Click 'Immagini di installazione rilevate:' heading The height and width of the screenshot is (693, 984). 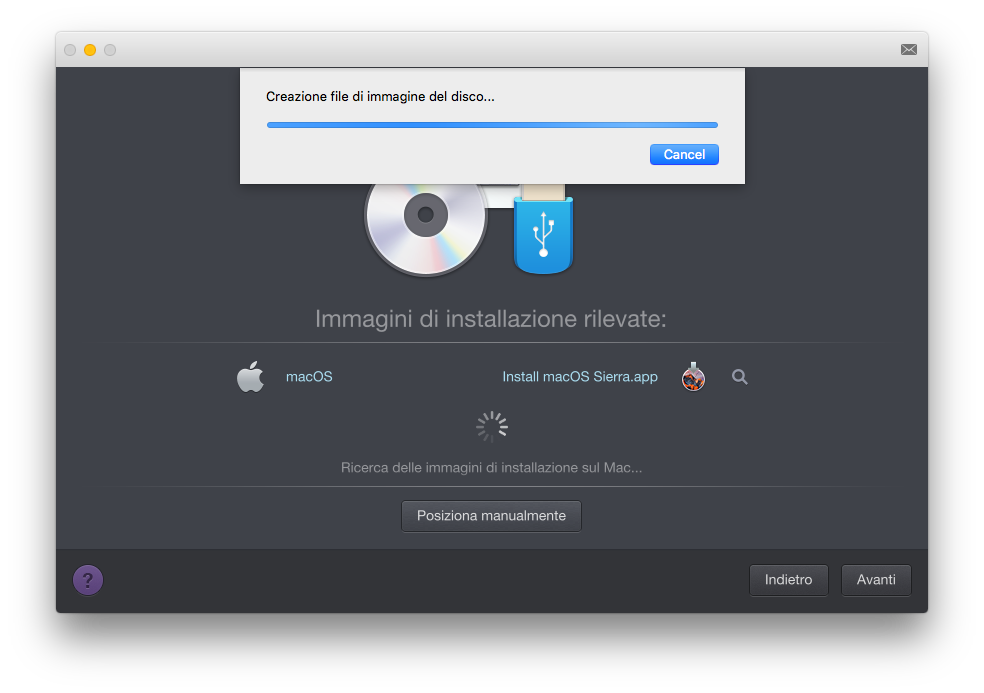pyautogui.click(x=491, y=319)
